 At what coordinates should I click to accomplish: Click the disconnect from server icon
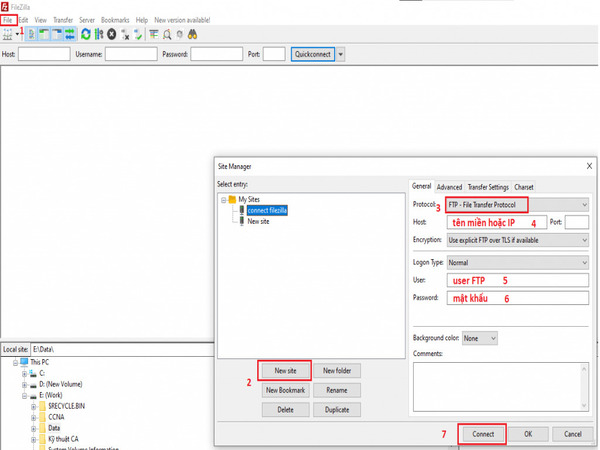pyautogui.click(x=125, y=33)
